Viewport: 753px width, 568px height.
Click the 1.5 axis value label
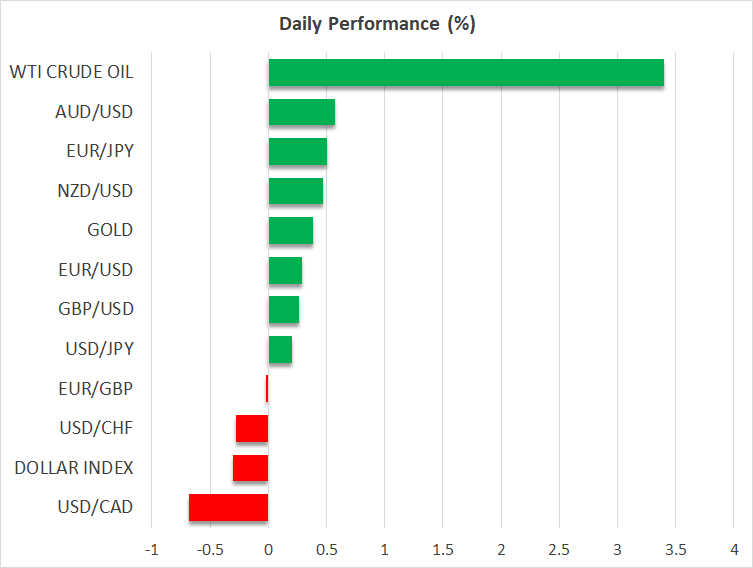[443, 550]
